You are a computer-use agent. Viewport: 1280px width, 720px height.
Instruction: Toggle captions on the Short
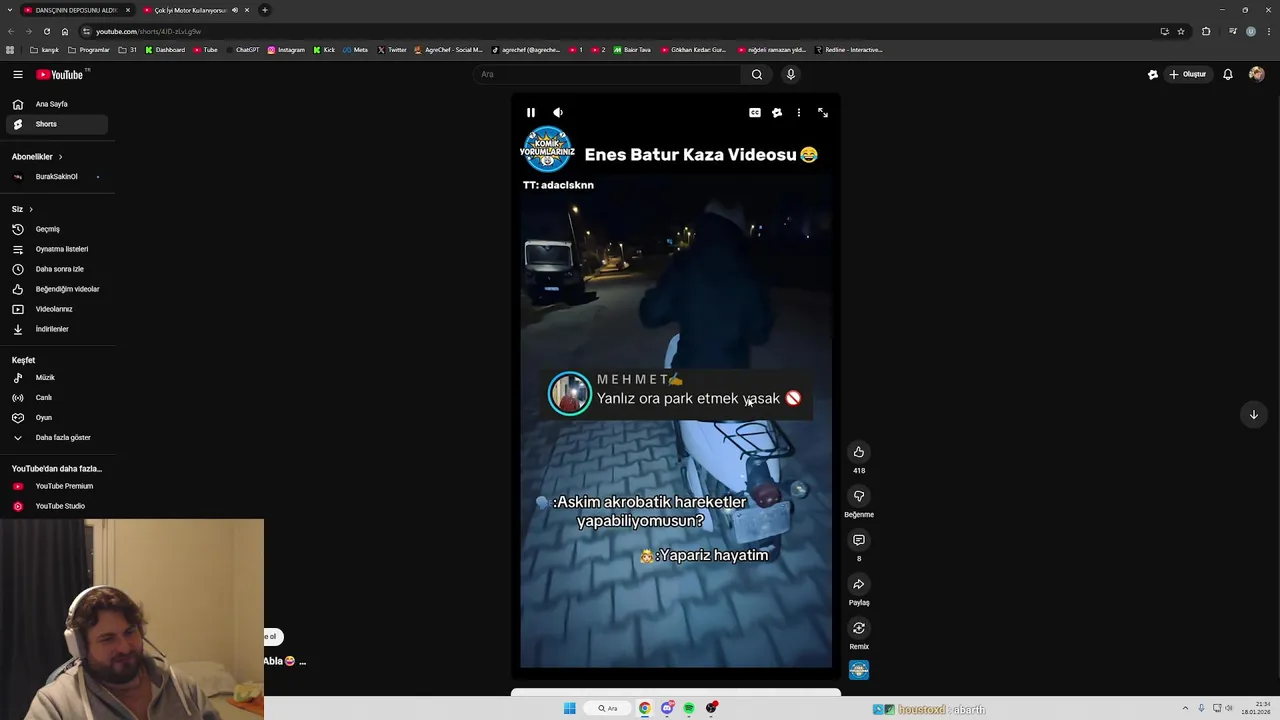click(755, 113)
